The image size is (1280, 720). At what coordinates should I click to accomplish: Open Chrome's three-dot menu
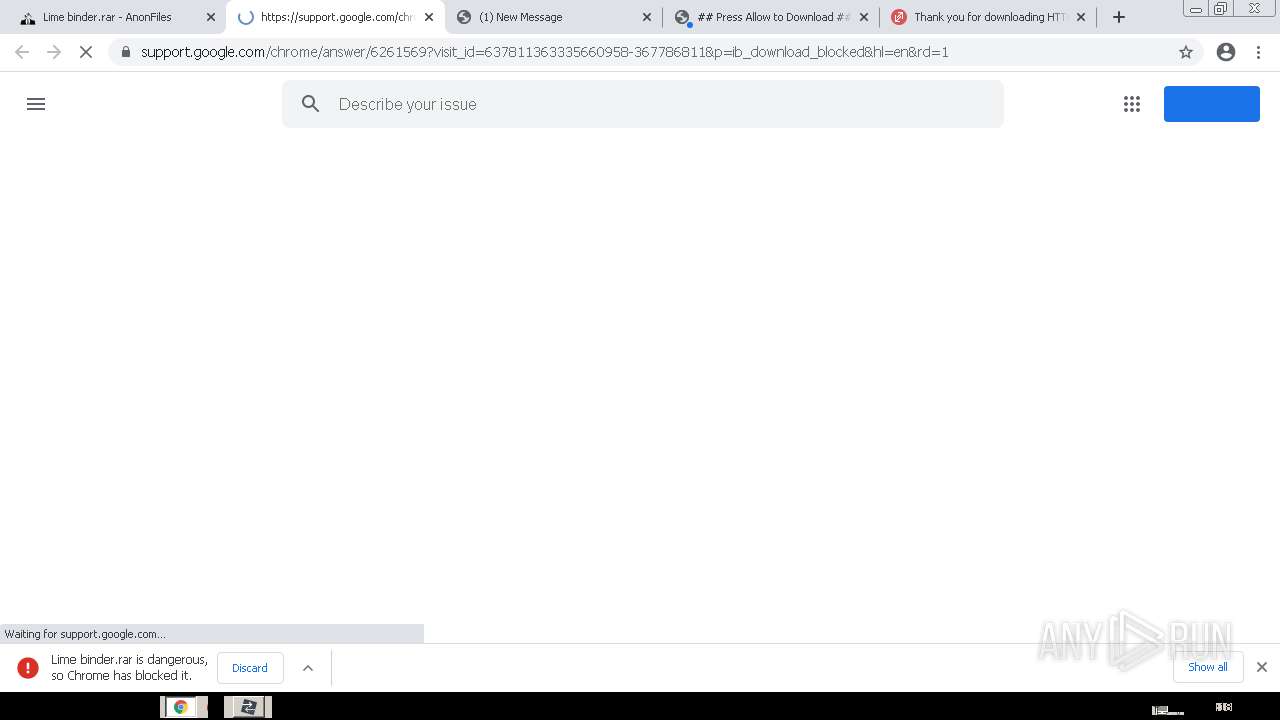tap(1259, 52)
